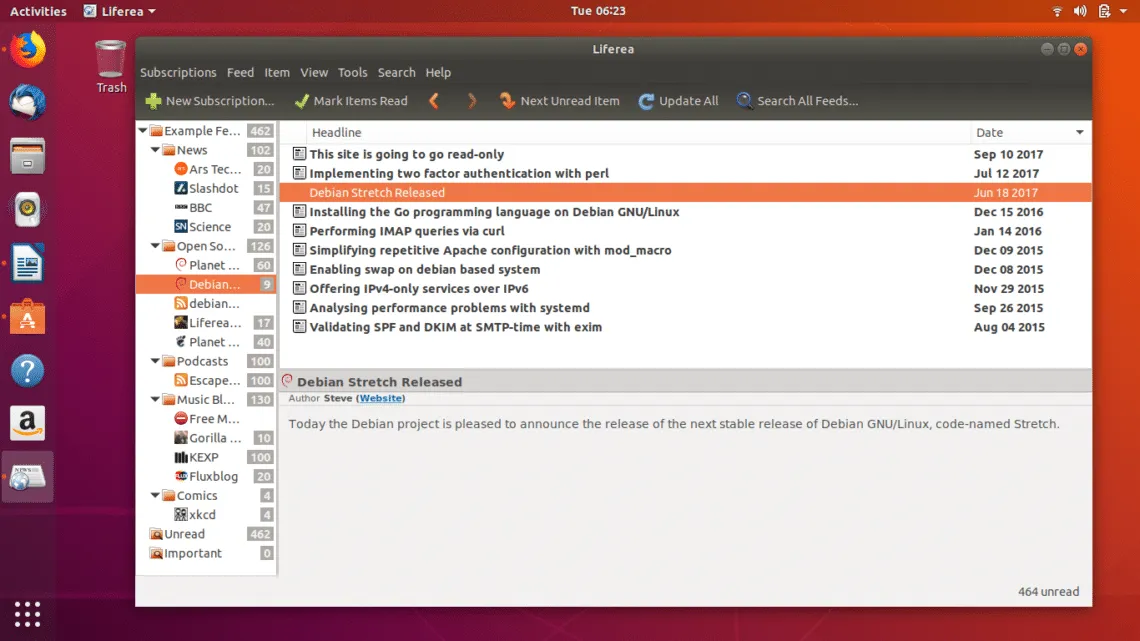
Task: Click the Next Unread Item button
Action: pos(559,101)
